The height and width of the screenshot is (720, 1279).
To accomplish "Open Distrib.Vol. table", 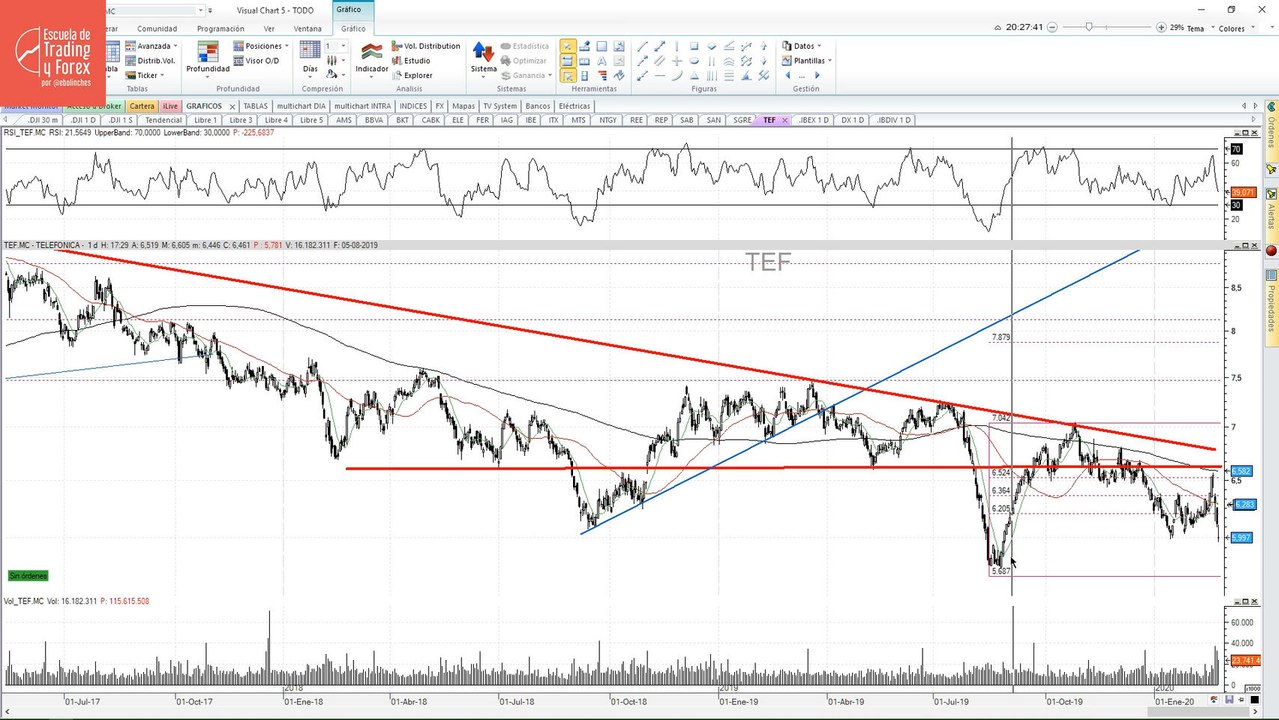I will point(150,61).
